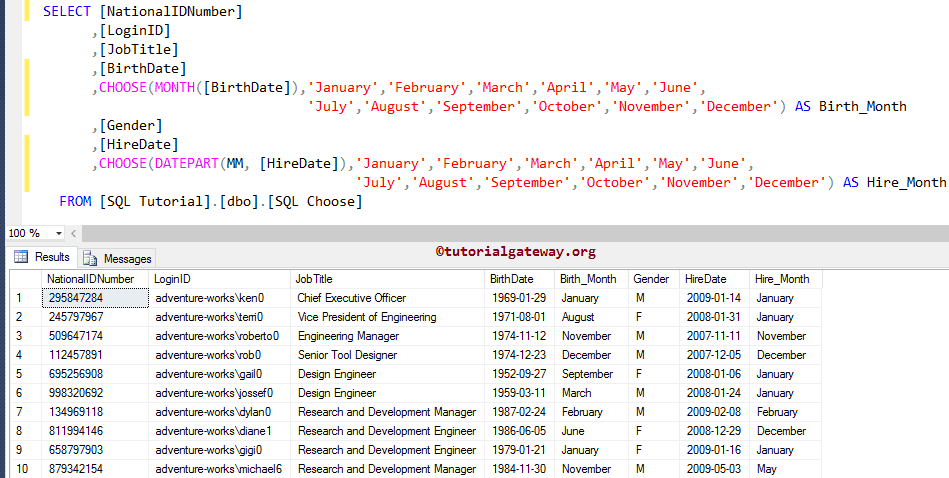Click the horizontal editor scrollbar track
The width and height of the screenshot is (949, 478).
click(500, 233)
